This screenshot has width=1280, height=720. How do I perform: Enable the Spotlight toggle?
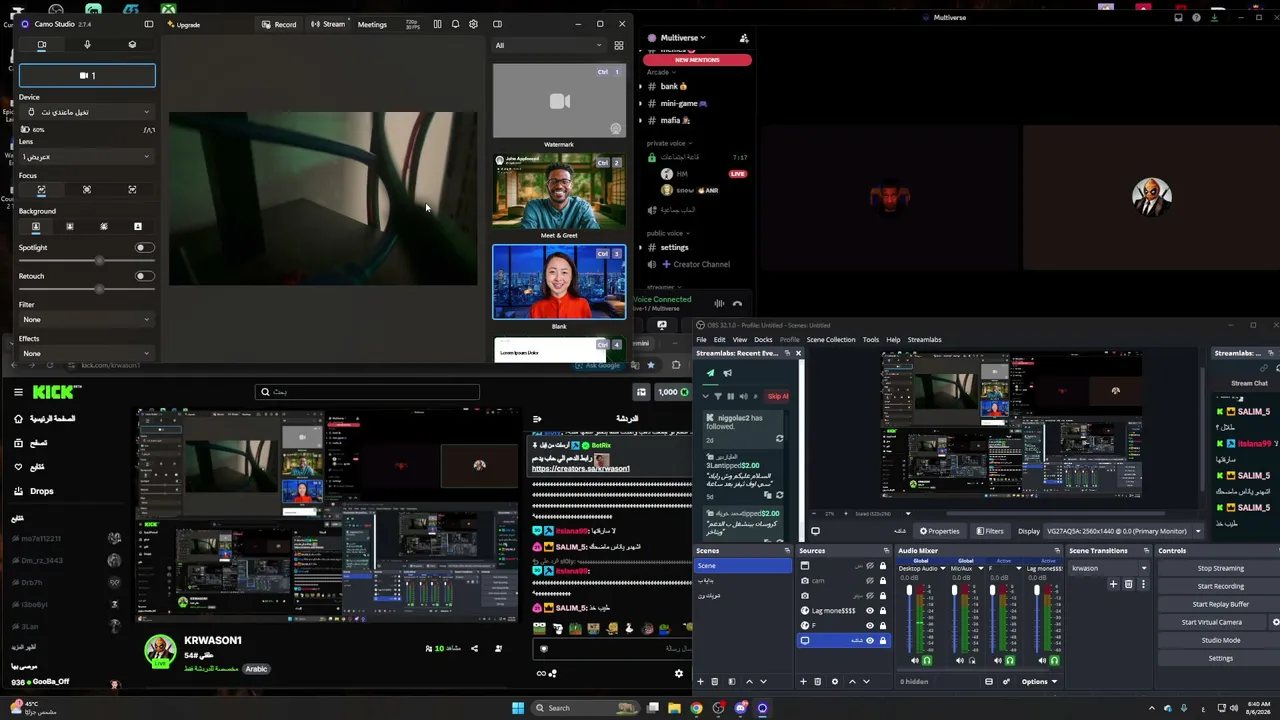(x=145, y=248)
